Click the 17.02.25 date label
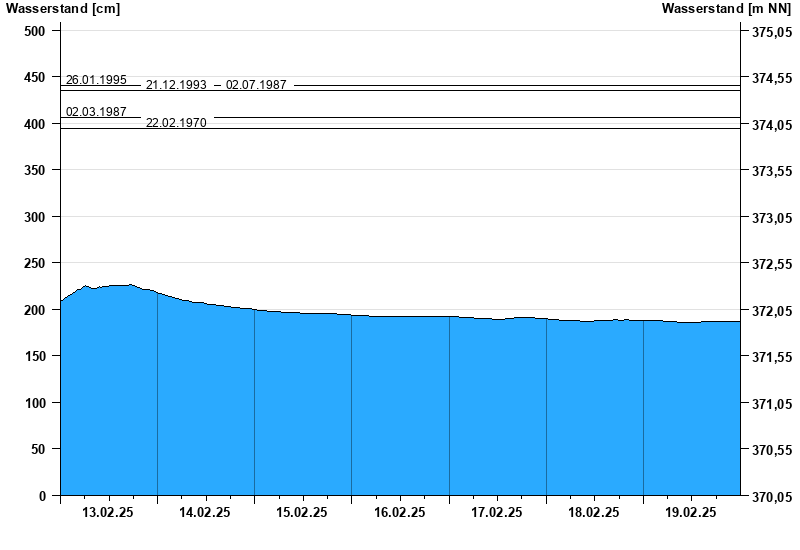This screenshot has height=550, width=800. click(x=497, y=512)
